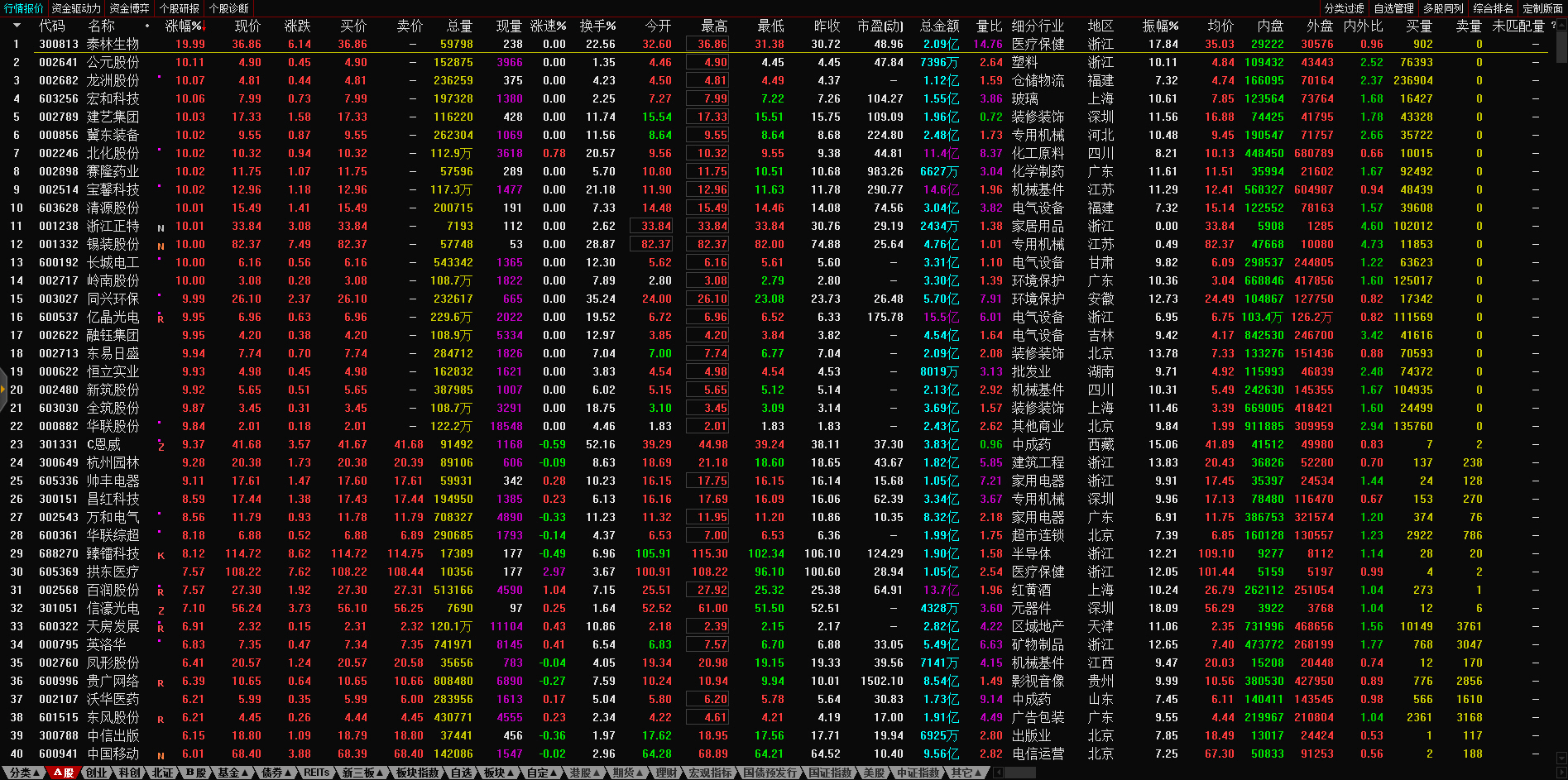Click the R marker beside 亿晶光电

pyautogui.click(x=161, y=318)
